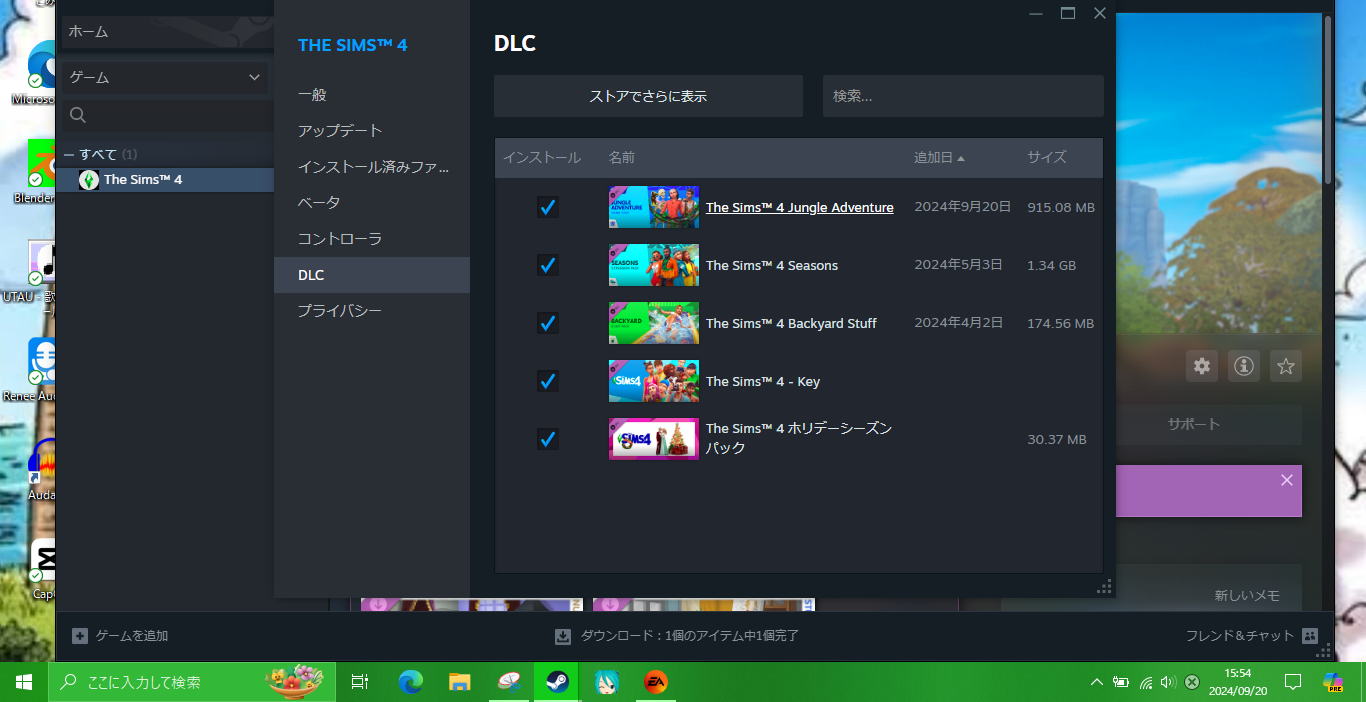Select The Sims 4 ホリデーシーズンパック name
The width and height of the screenshot is (1366, 702).
(x=799, y=438)
